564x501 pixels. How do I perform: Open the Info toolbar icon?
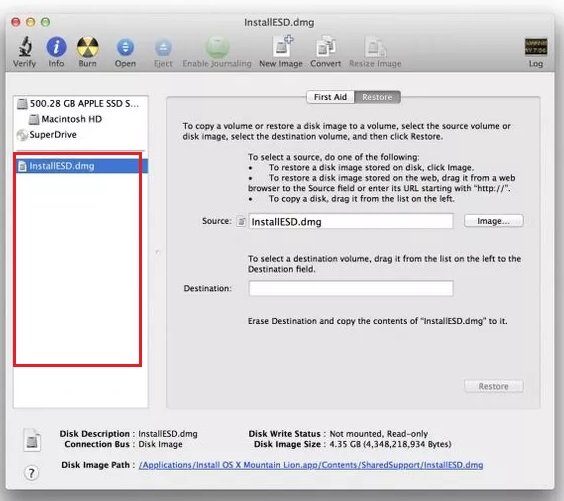(56, 47)
